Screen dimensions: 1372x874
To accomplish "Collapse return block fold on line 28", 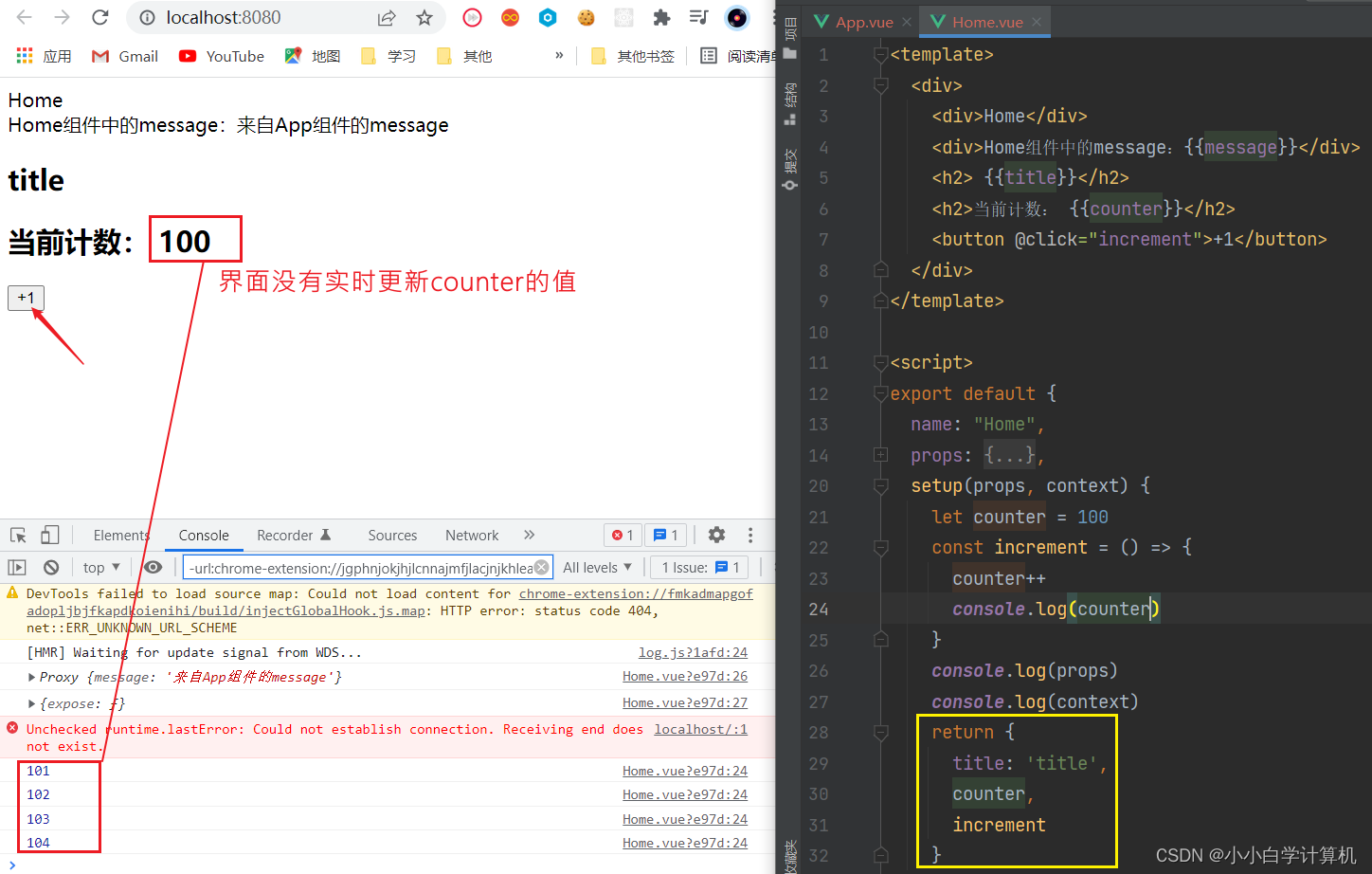I will tap(880, 732).
